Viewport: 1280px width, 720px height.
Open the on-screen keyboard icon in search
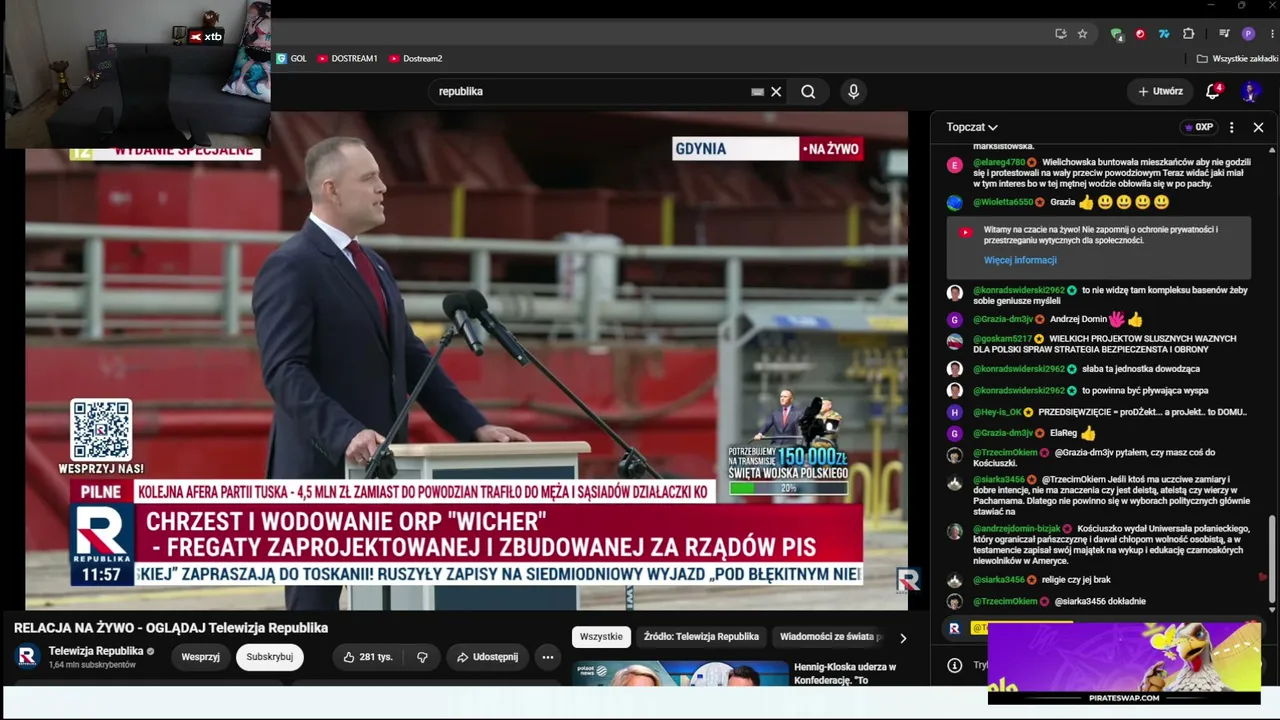coord(758,91)
